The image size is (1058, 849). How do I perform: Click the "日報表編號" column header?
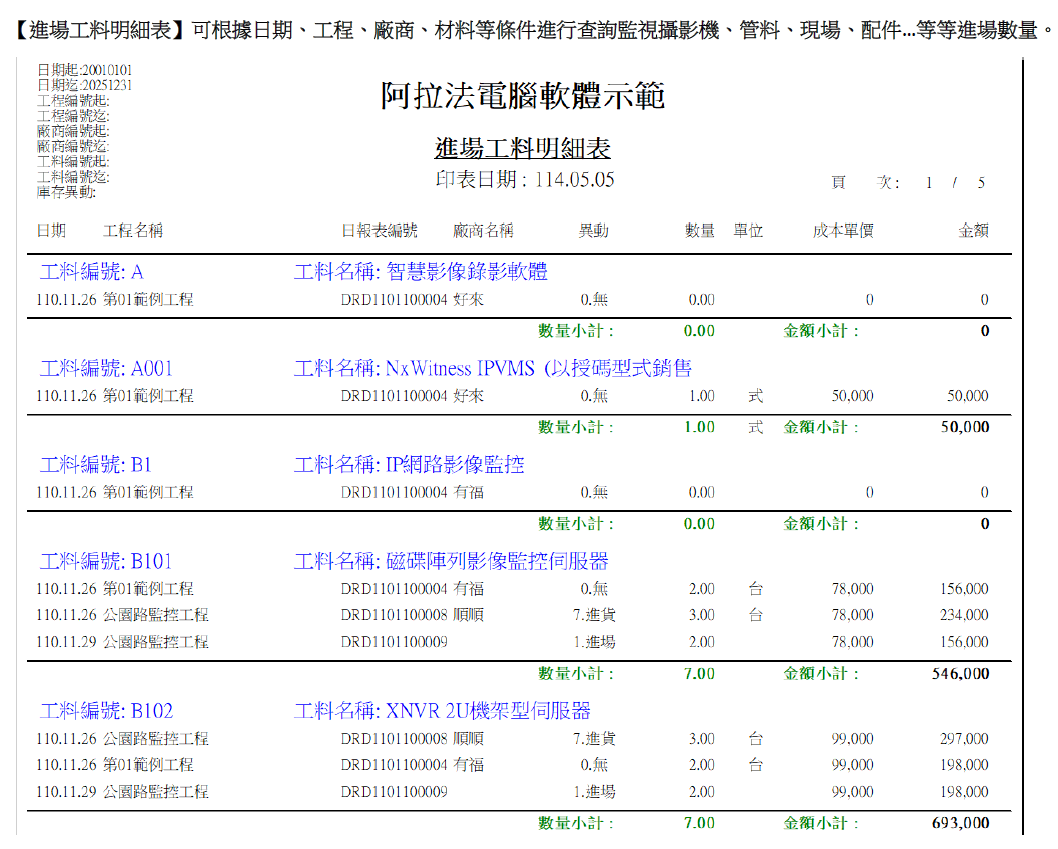[x=379, y=231]
